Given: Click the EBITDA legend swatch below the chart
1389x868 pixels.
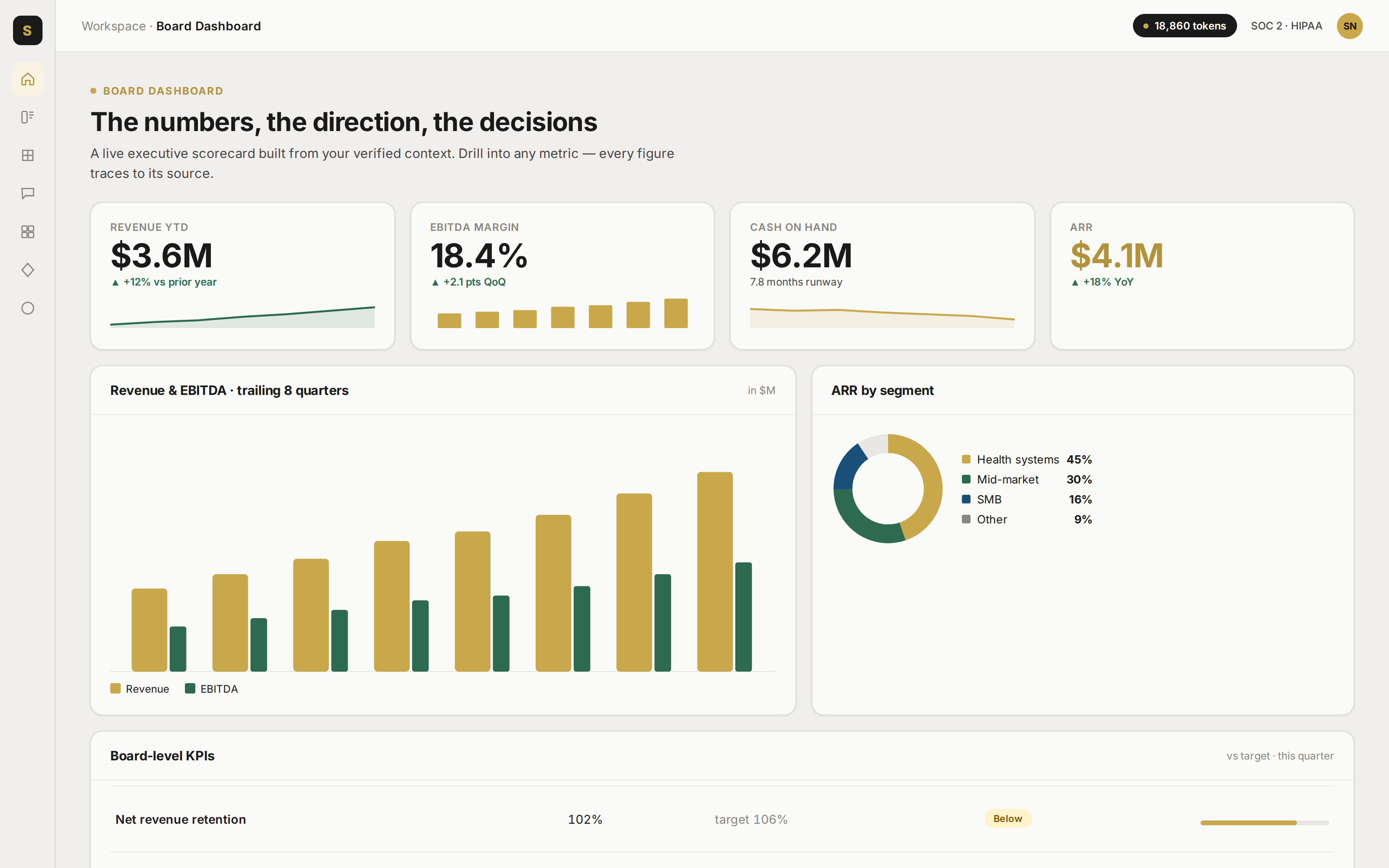Looking at the screenshot, I should (x=190, y=688).
